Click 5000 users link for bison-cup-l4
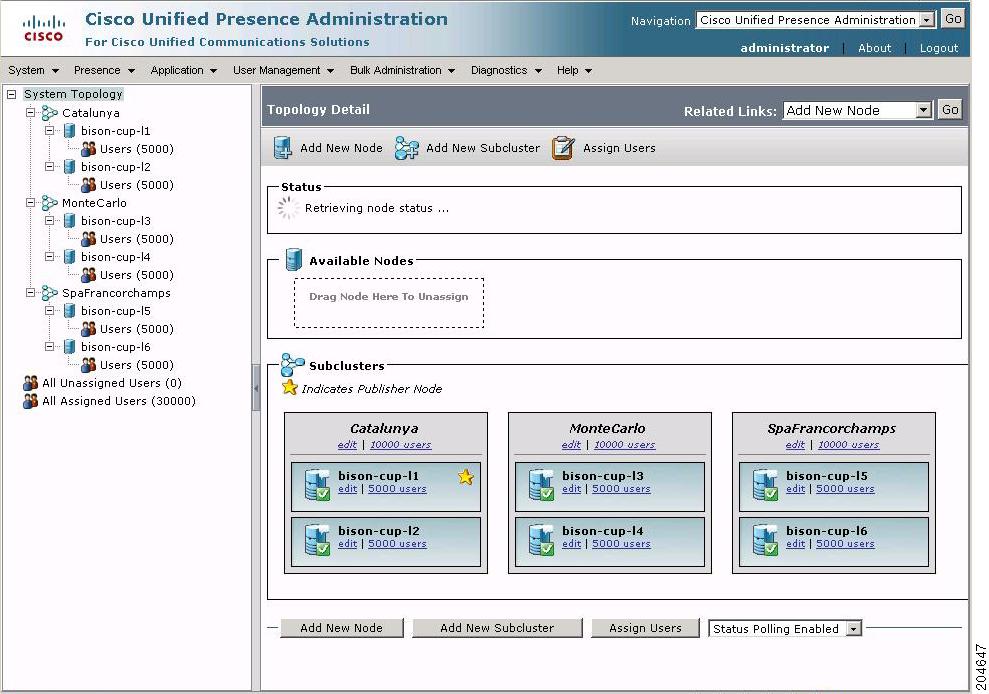This screenshot has height=694, width=989. 621,544
